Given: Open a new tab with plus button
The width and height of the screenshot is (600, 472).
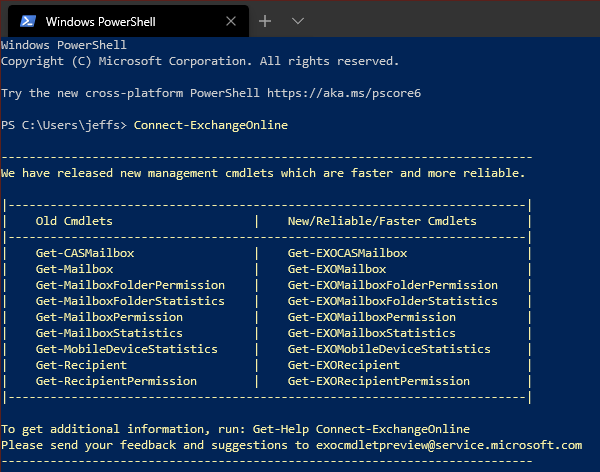Looking at the screenshot, I should tap(265, 21).
